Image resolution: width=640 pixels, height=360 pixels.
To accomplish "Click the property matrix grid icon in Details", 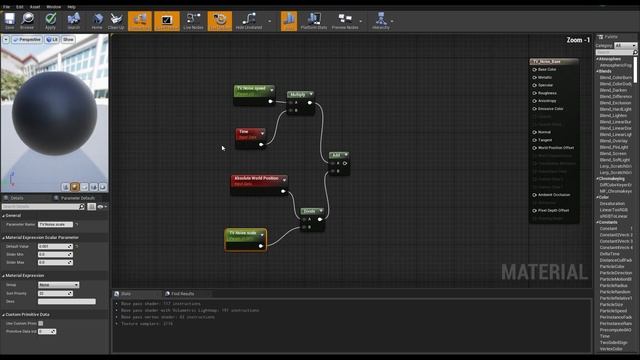I will pos(91,207).
